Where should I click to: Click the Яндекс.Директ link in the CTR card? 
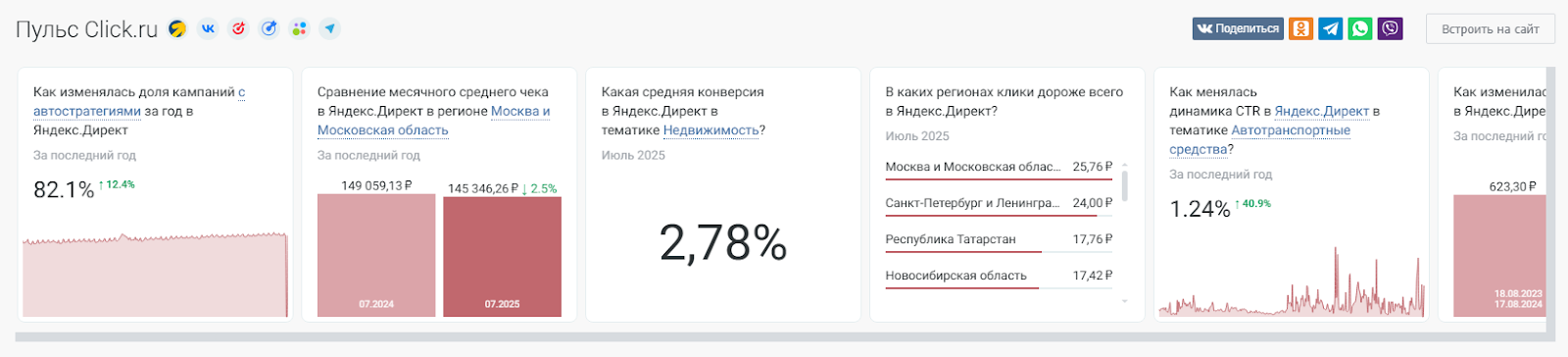1321,111
